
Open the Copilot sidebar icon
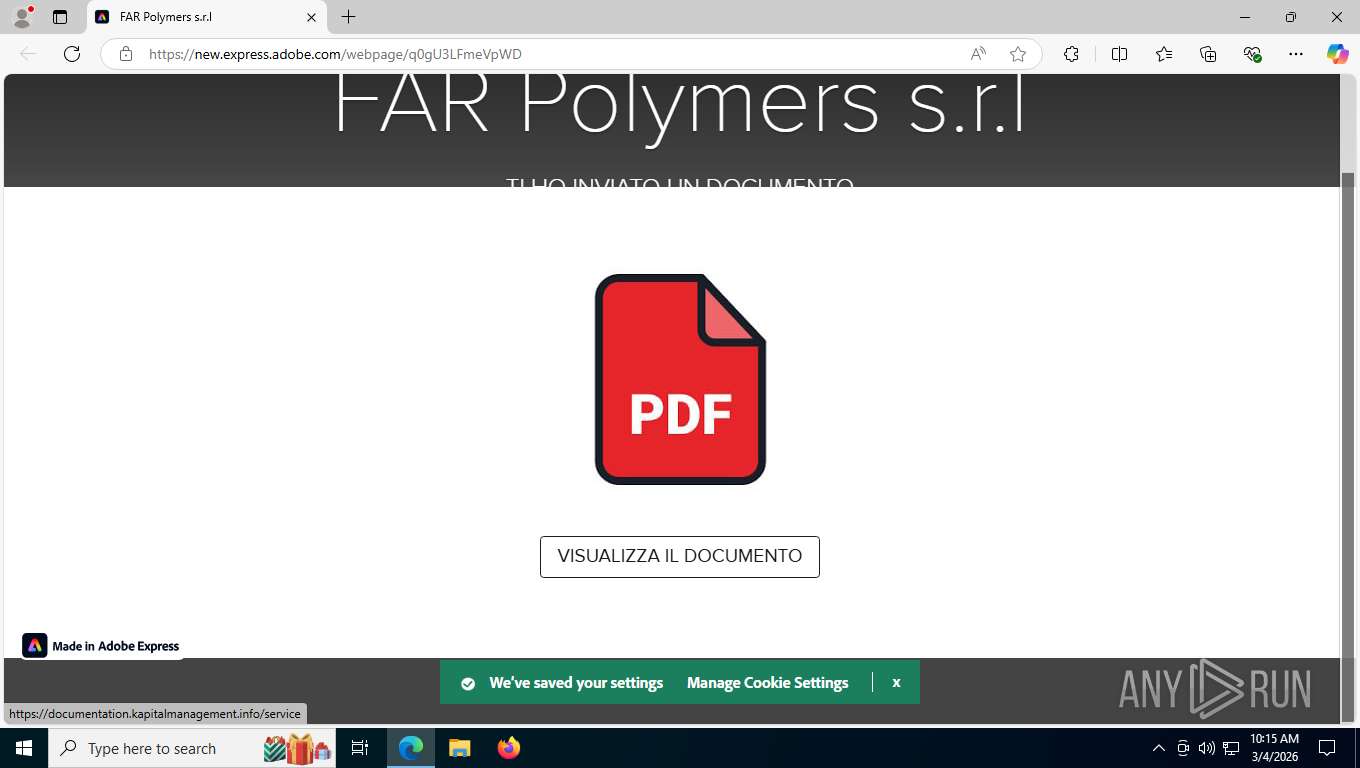(1337, 54)
